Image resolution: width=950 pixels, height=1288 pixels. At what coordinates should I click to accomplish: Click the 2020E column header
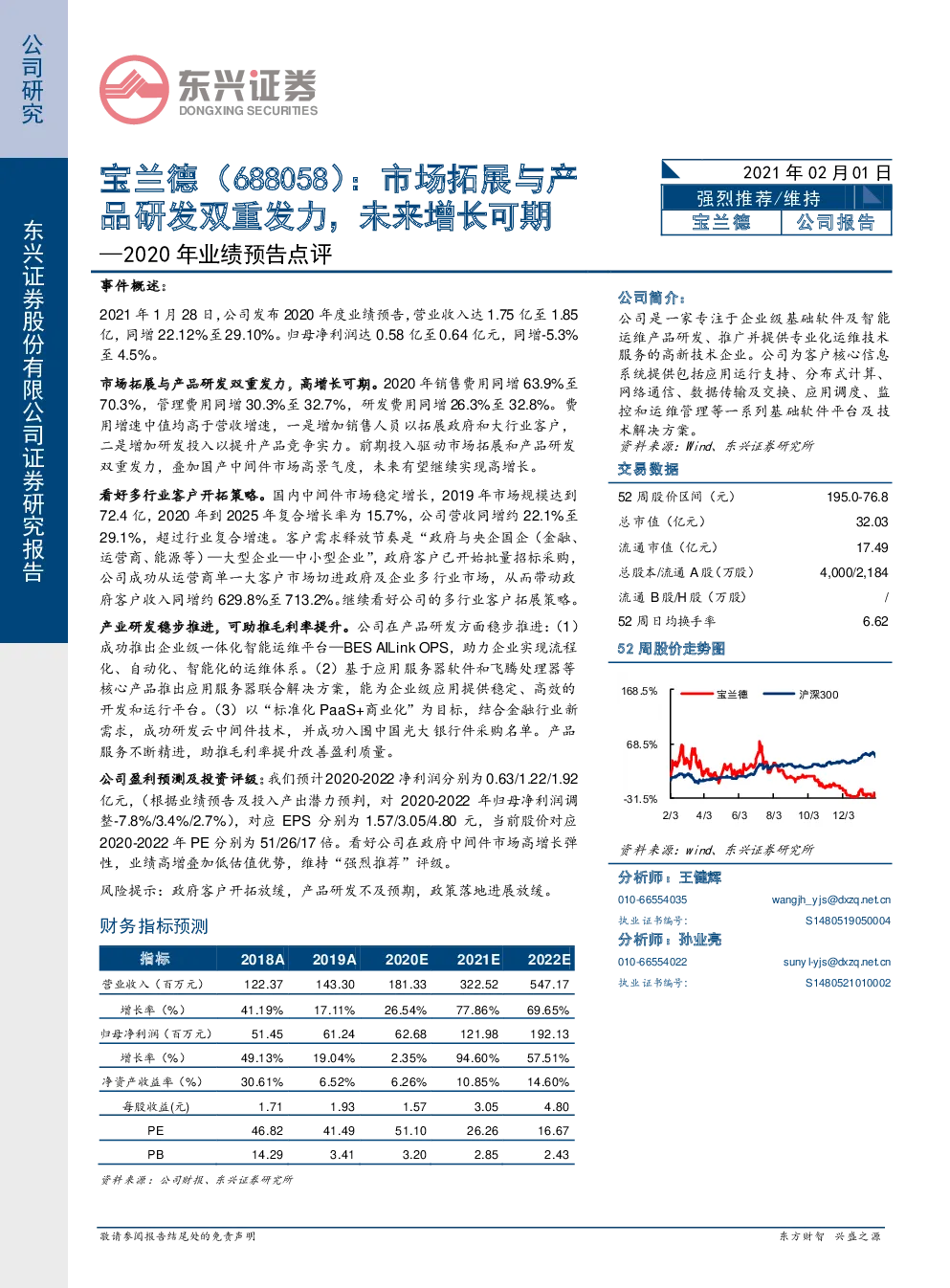click(x=407, y=959)
